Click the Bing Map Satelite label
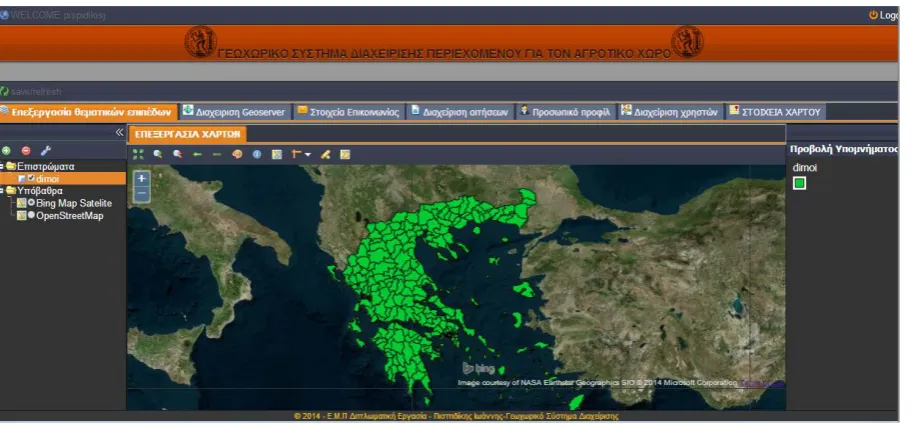This screenshot has width=915, height=426. coord(74,203)
